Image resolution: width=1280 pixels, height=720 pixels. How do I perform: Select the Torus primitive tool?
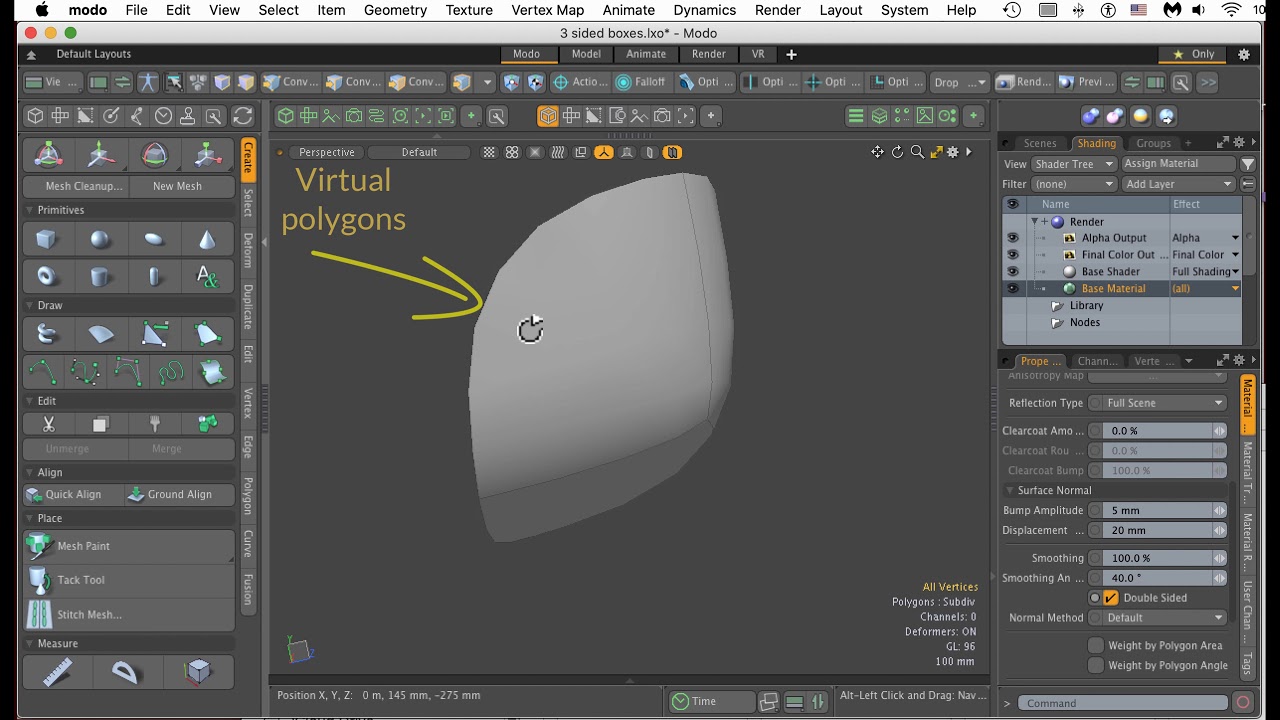click(x=46, y=276)
